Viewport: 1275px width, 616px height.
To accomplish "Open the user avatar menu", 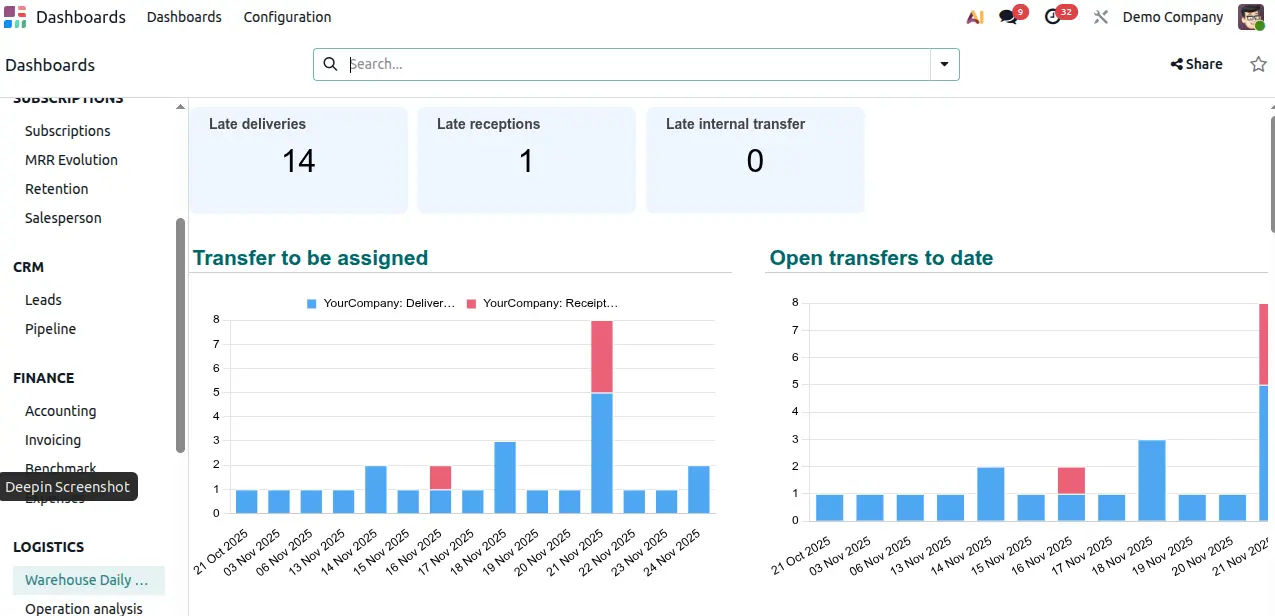I will pos(1251,17).
